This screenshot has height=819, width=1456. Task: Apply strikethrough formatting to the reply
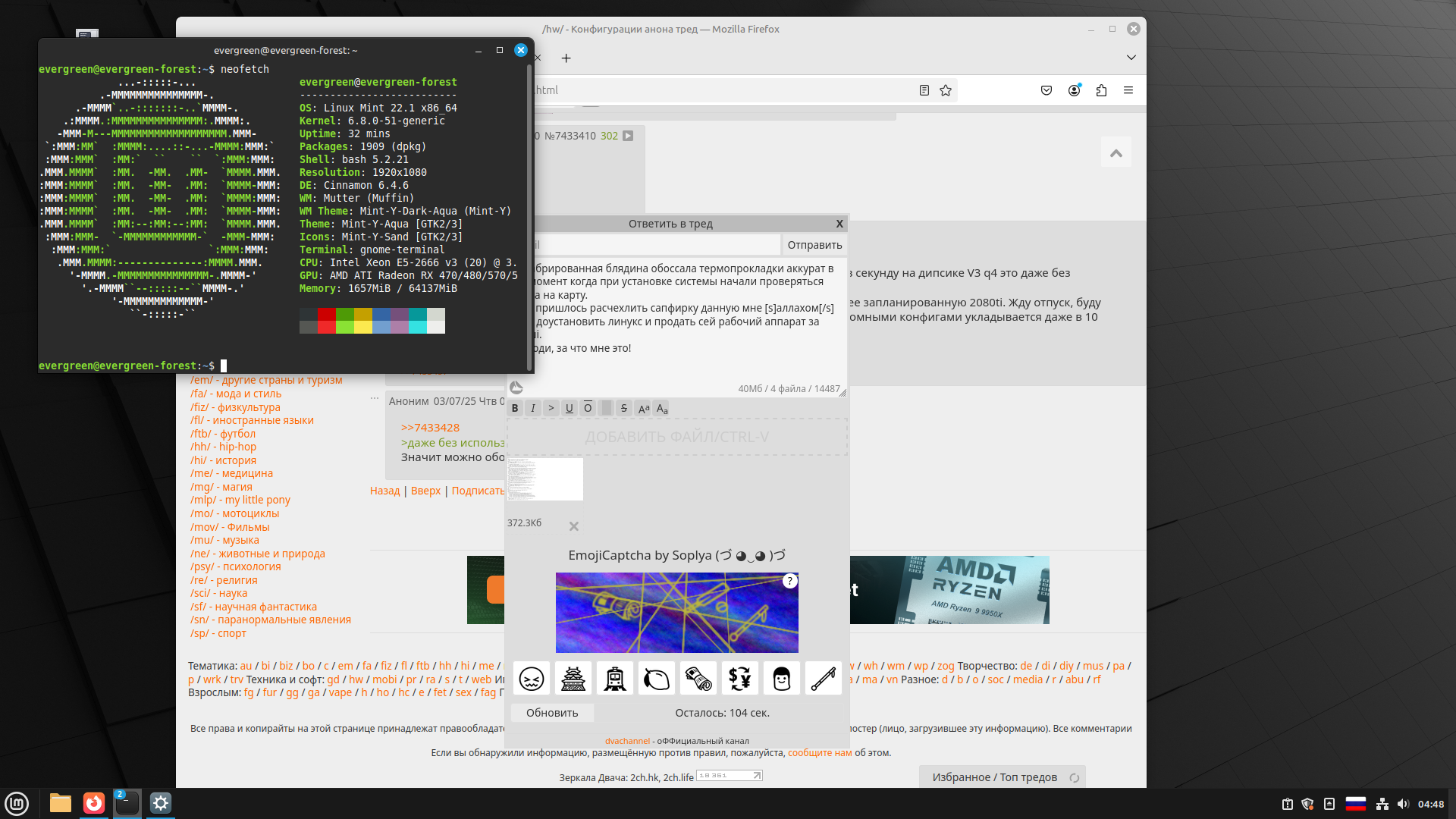pyautogui.click(x=623, y=408)
